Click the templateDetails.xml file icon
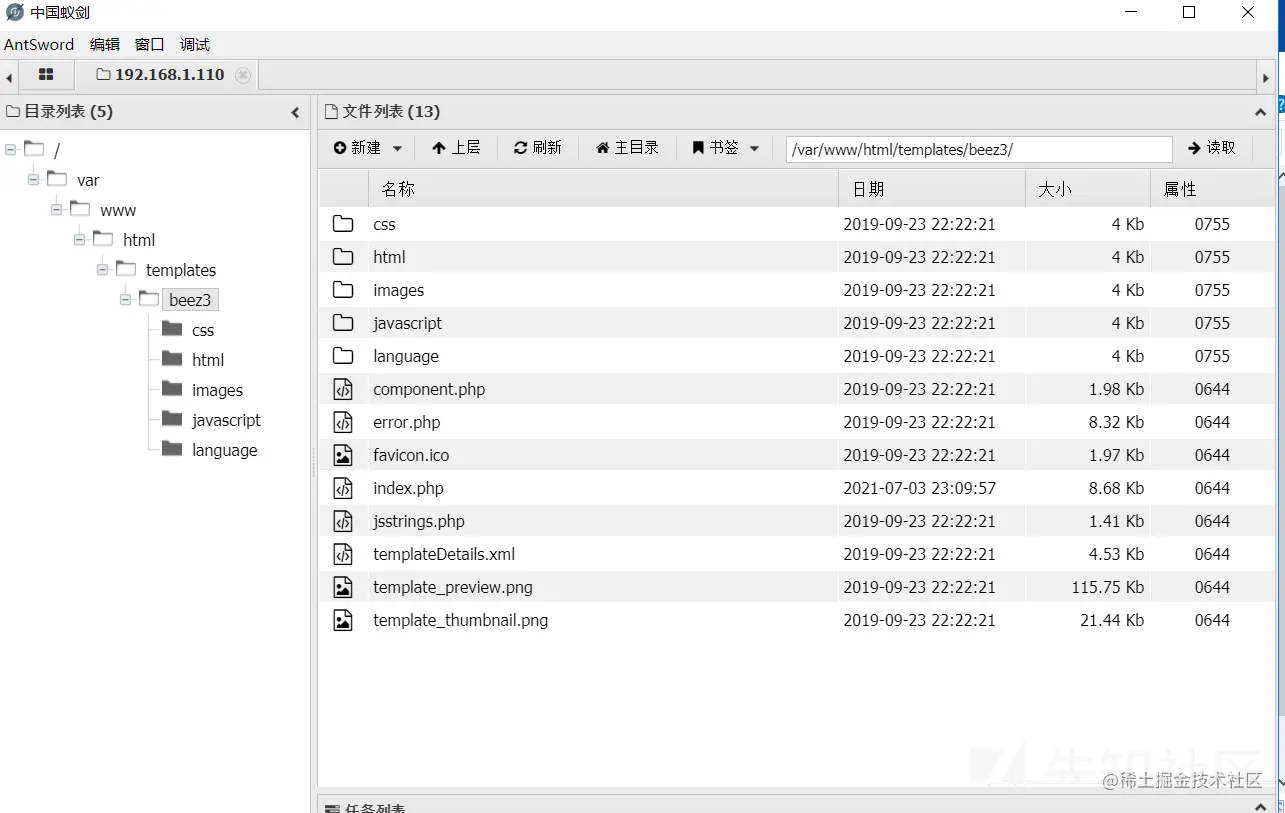1285x813 pixels. point(343,554)
